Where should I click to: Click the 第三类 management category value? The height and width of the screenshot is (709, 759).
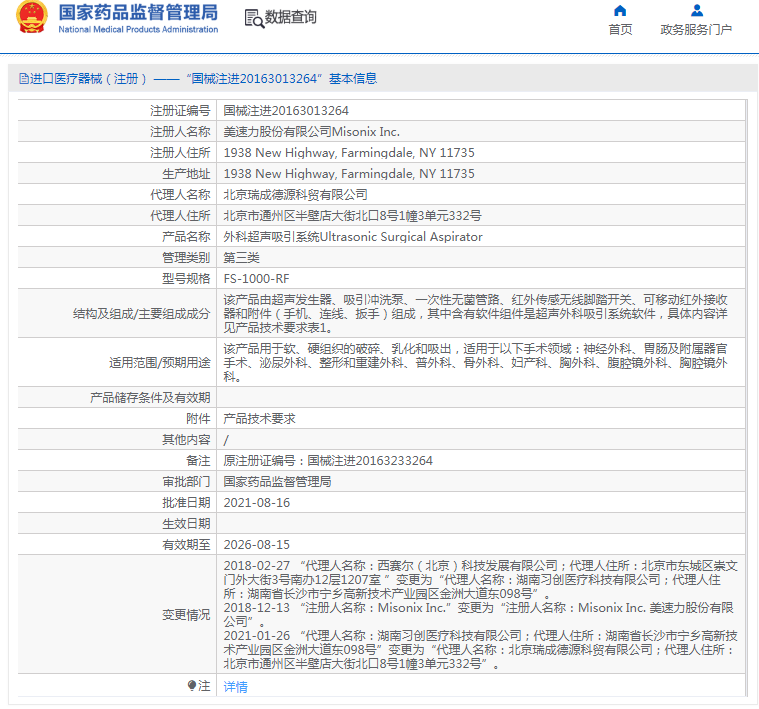241,257
